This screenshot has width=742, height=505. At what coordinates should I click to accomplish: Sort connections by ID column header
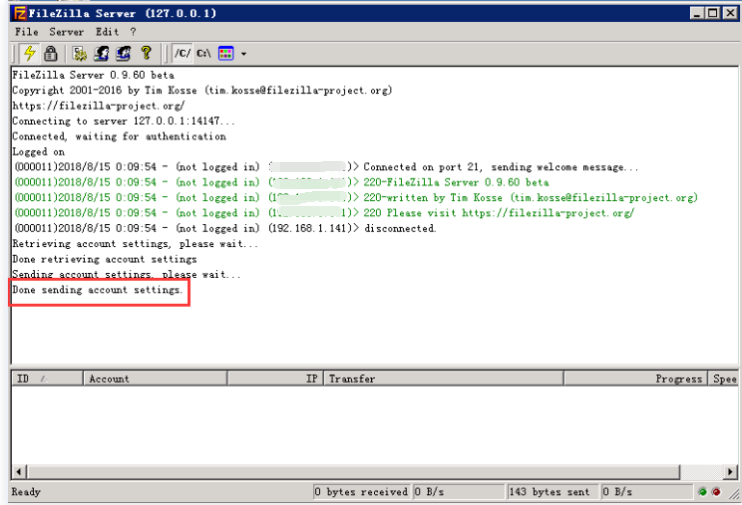(x=47, y=379)
